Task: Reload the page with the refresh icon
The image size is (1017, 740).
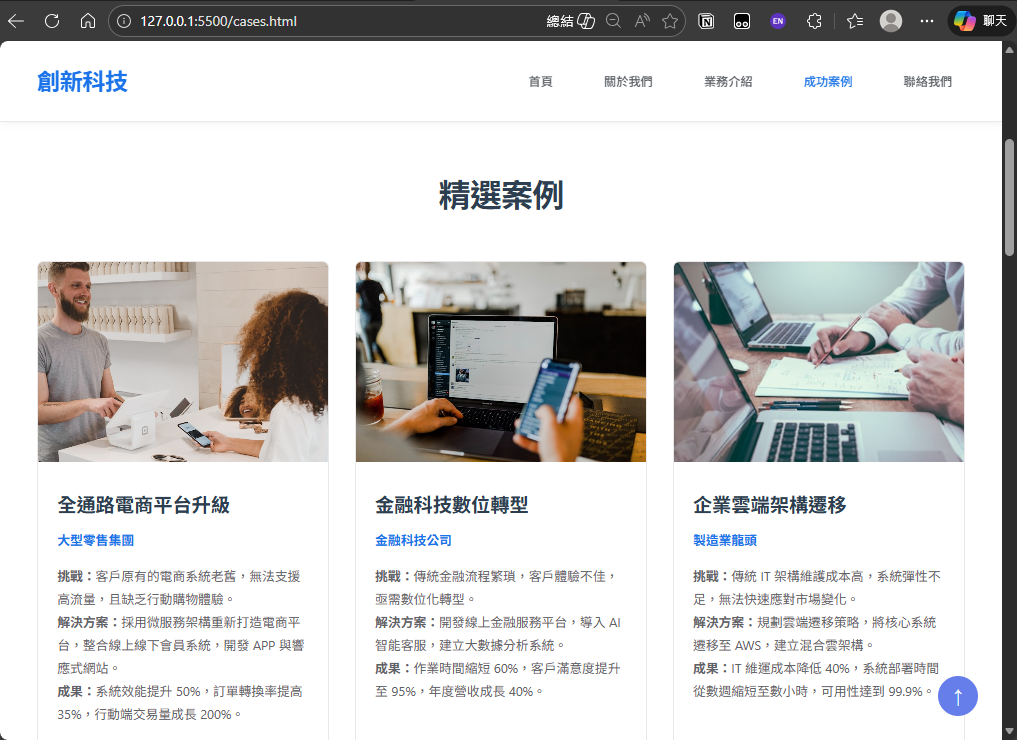Action: (x=52, y=21)
